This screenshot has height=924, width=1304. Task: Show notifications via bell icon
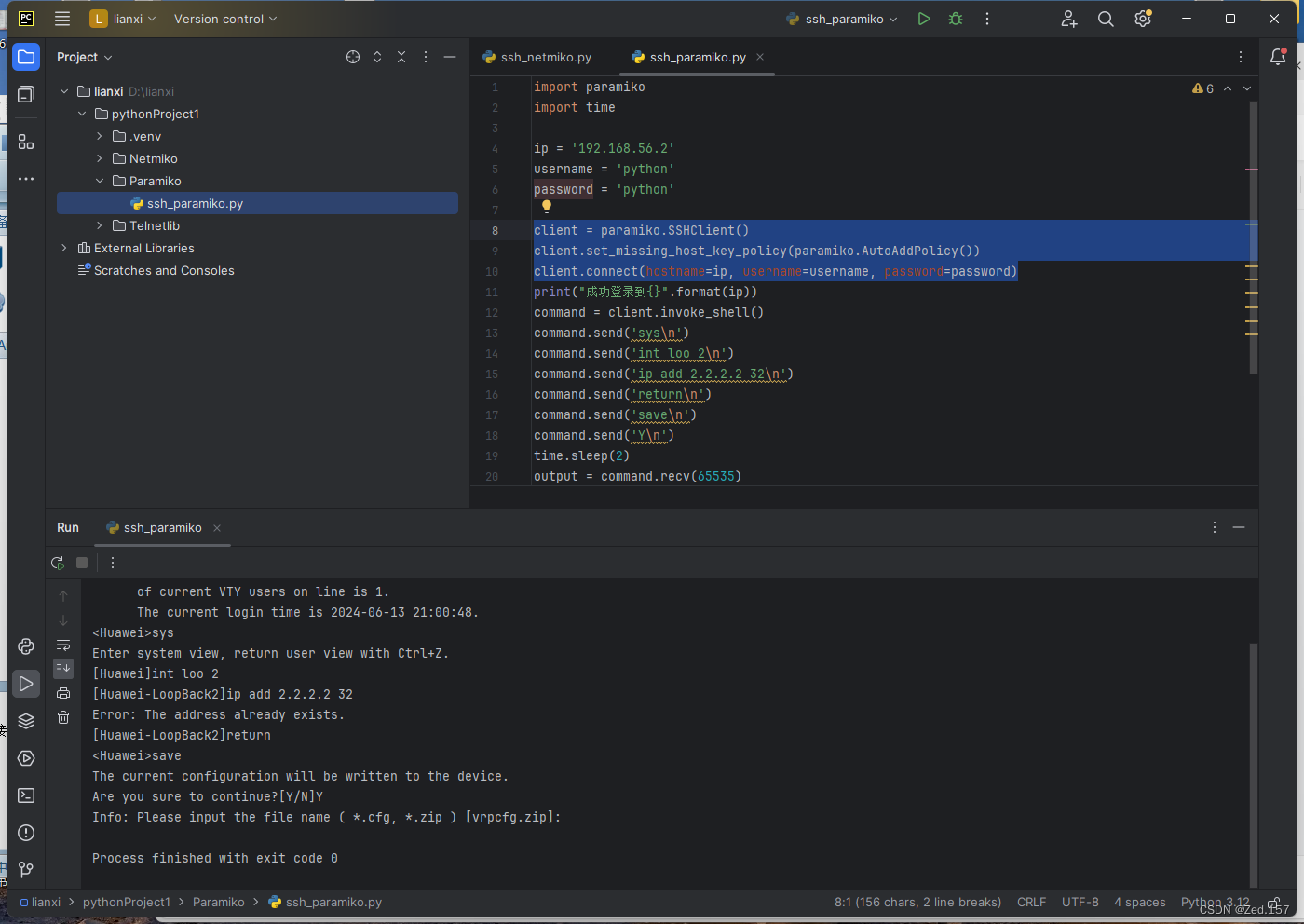coord(1278,56)
